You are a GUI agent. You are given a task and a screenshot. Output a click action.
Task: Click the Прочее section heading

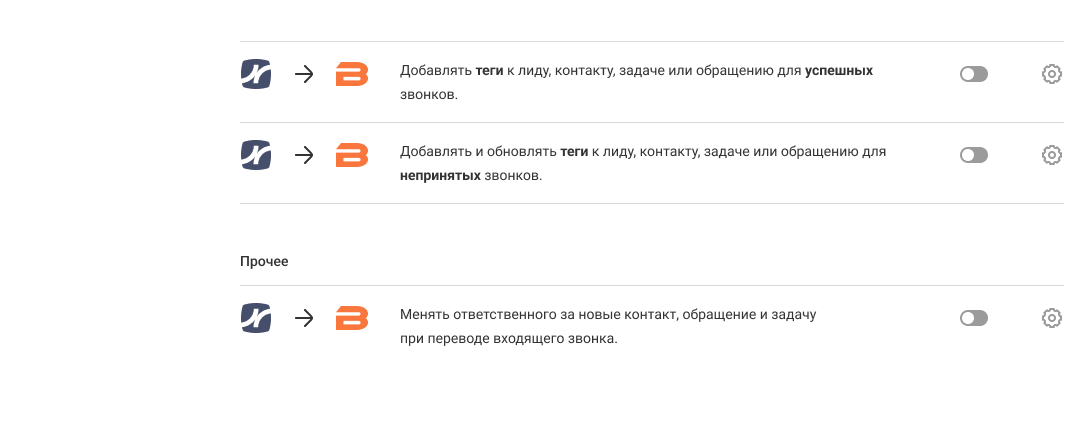click(264, 261)
